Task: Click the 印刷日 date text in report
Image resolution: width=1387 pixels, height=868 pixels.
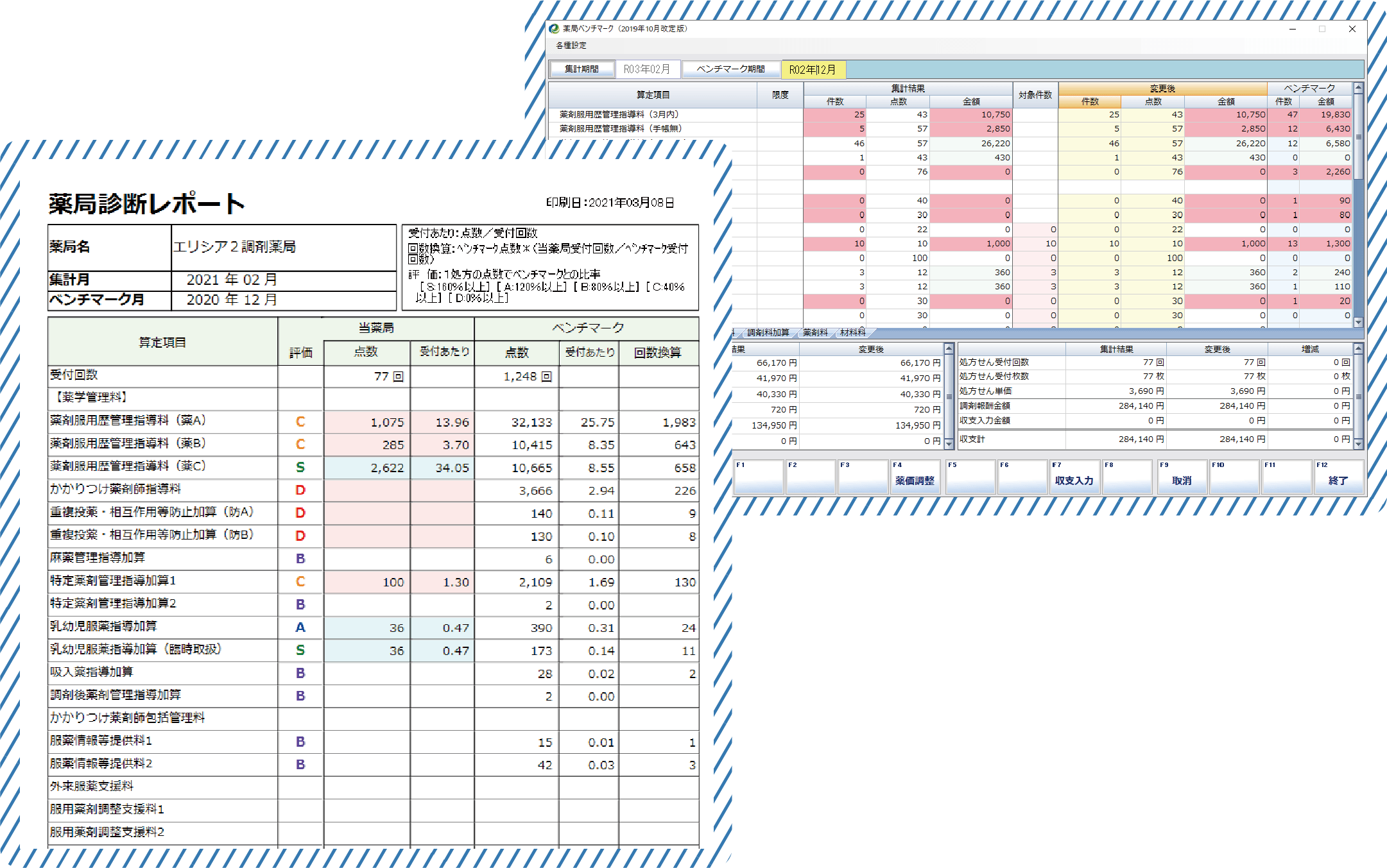Action: point(610,203)
